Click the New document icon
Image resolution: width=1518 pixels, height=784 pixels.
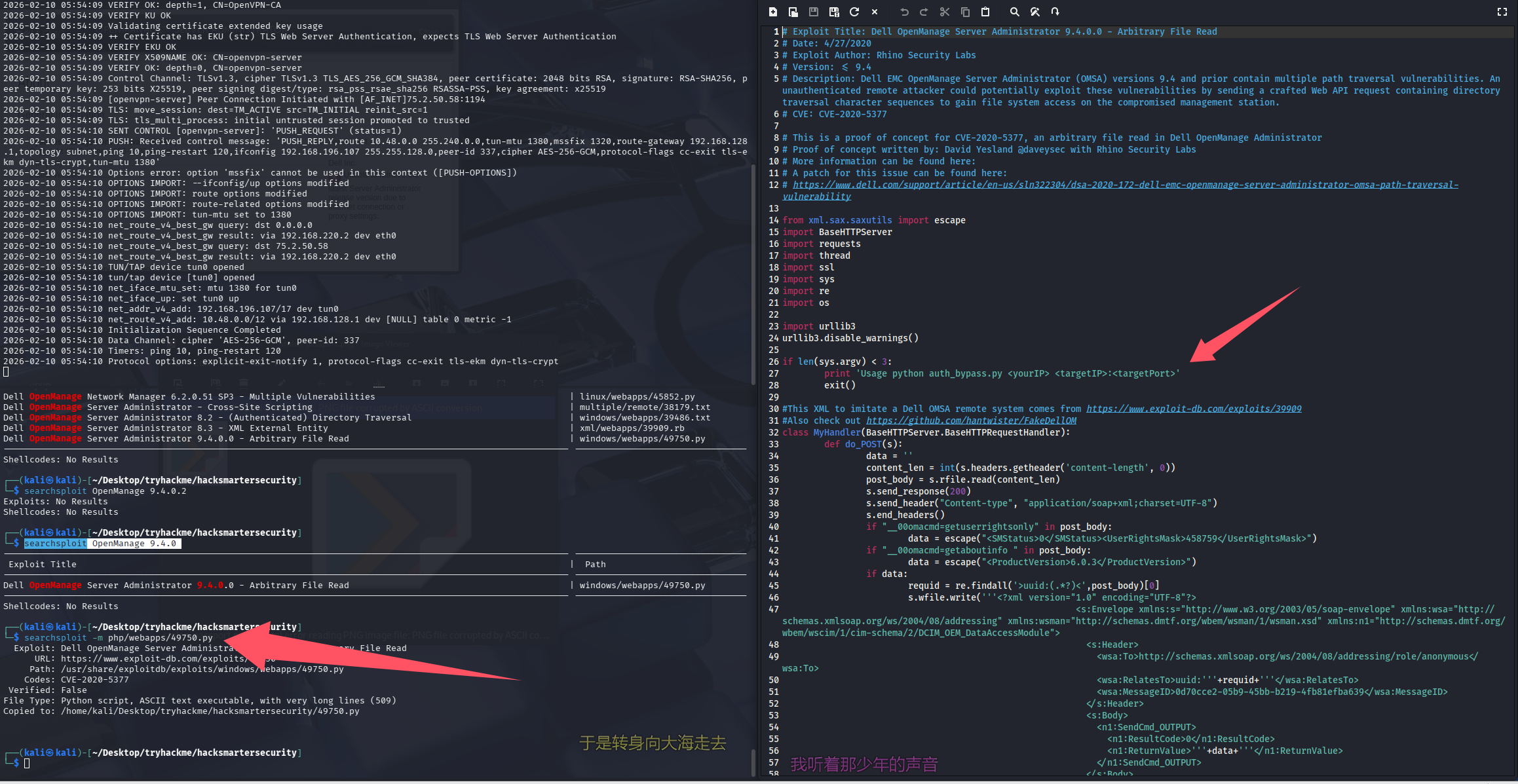point(773,12)
